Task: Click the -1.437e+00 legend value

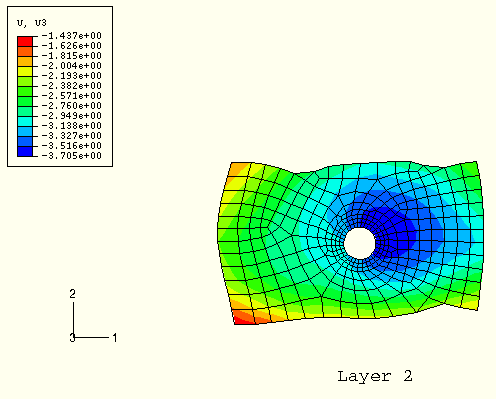Action: (x=71, y=36)
